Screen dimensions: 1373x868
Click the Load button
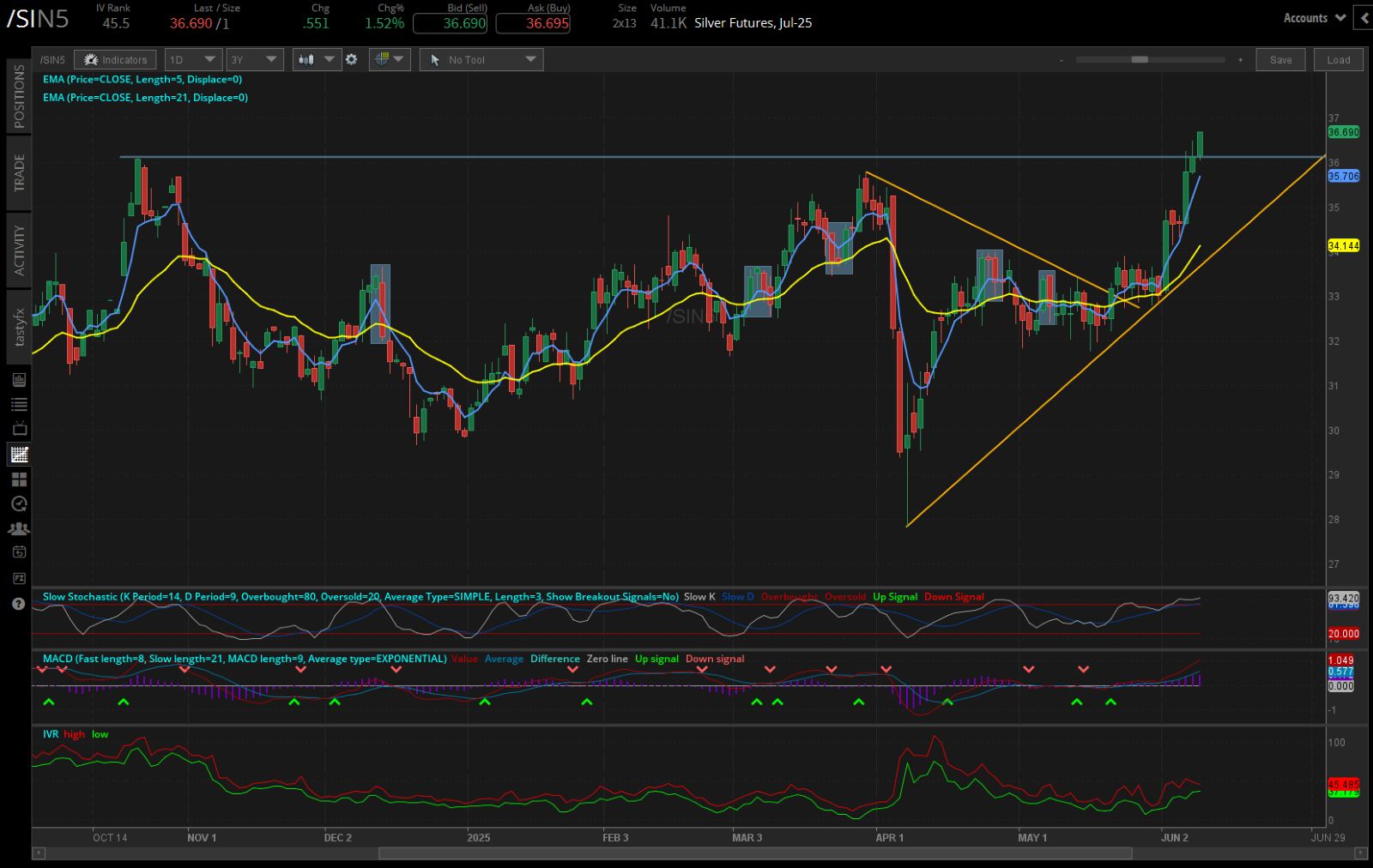coord(1339,59)
